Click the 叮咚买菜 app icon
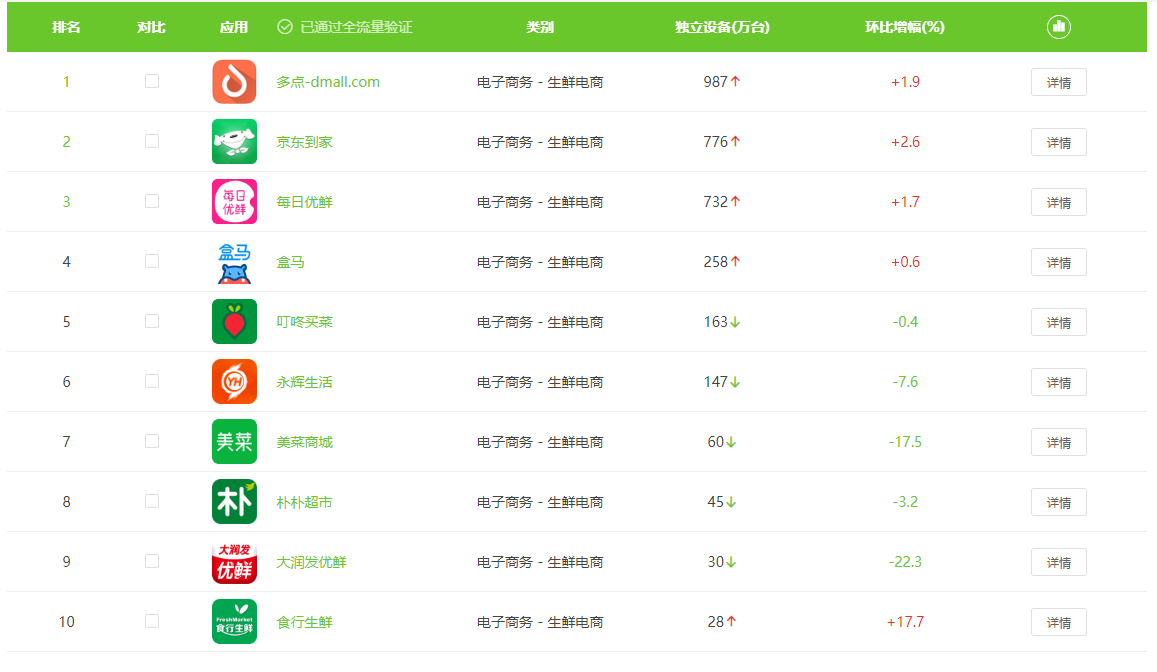This screenshot has width=1157, height=672. click(234, 322)
